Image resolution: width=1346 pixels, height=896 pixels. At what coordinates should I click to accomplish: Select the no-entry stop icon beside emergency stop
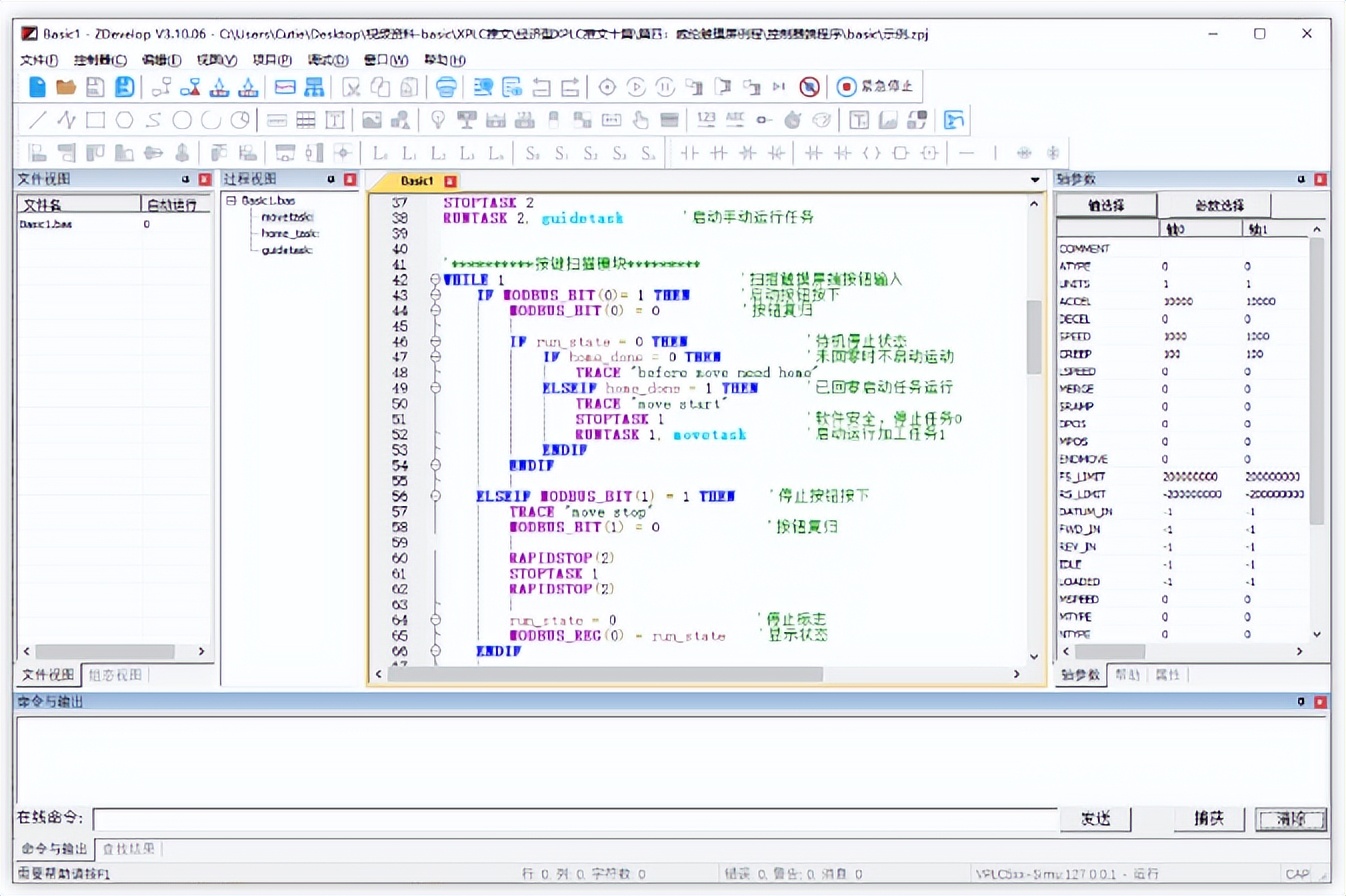tap(809, 87)
